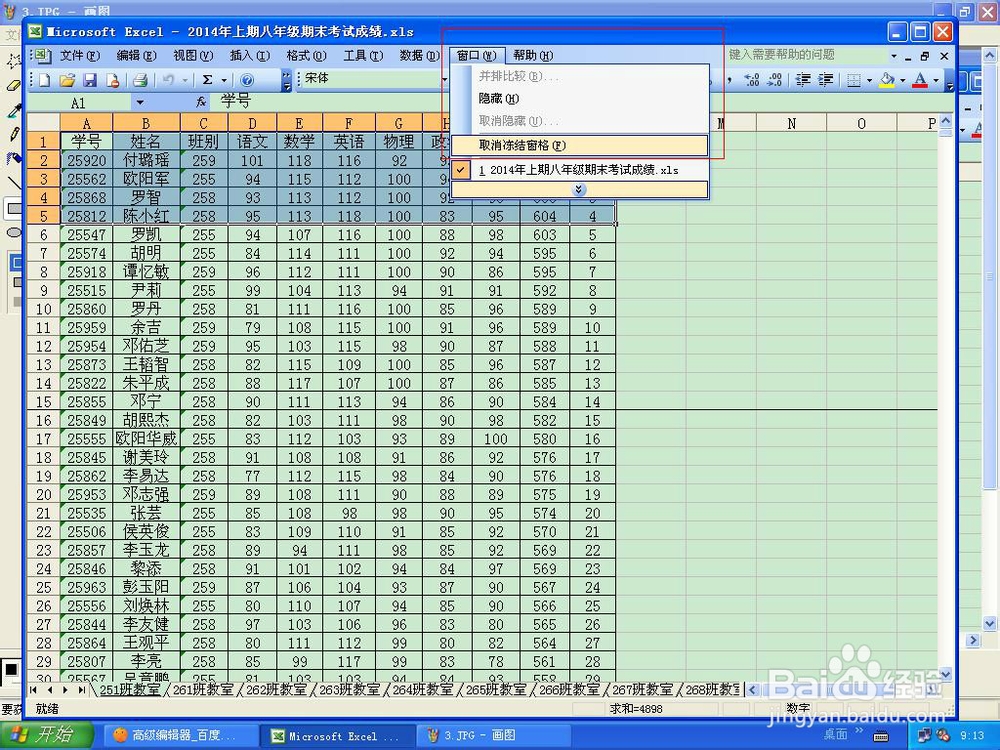Toggle checked window 2014年上期八年级期末考试成绩.xls
Viewport: 1000px width, 750px height.
pos(580,170)
